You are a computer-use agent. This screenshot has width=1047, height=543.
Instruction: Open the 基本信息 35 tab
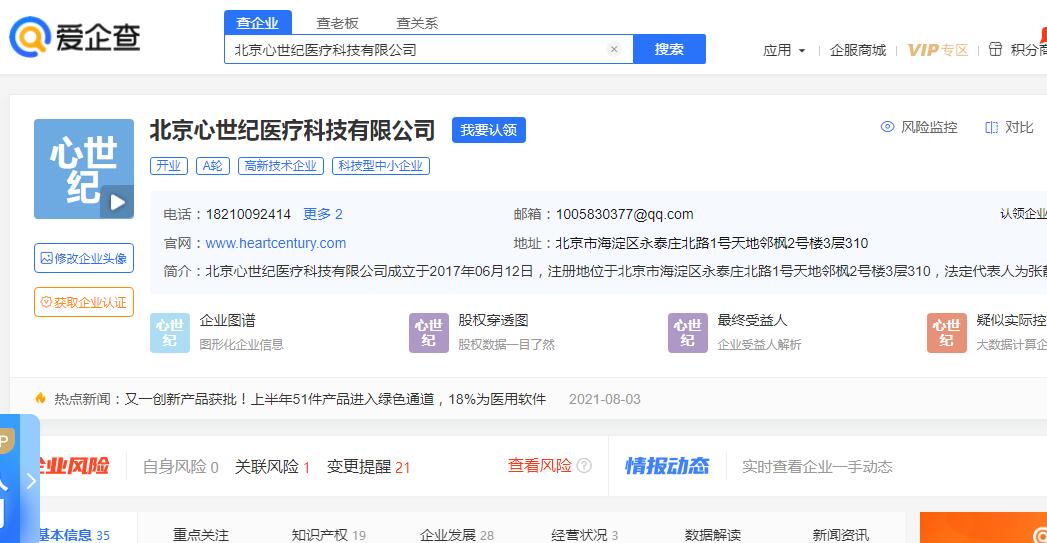pos(73,534)
